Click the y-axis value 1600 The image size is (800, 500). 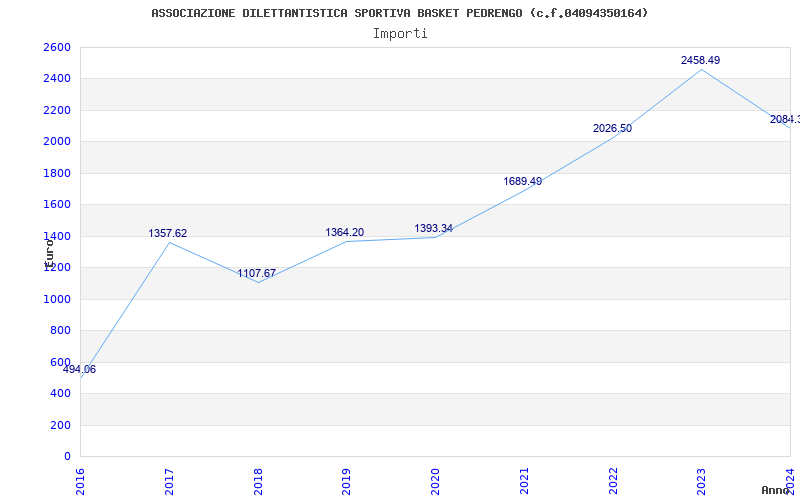(x=57, y=205)
